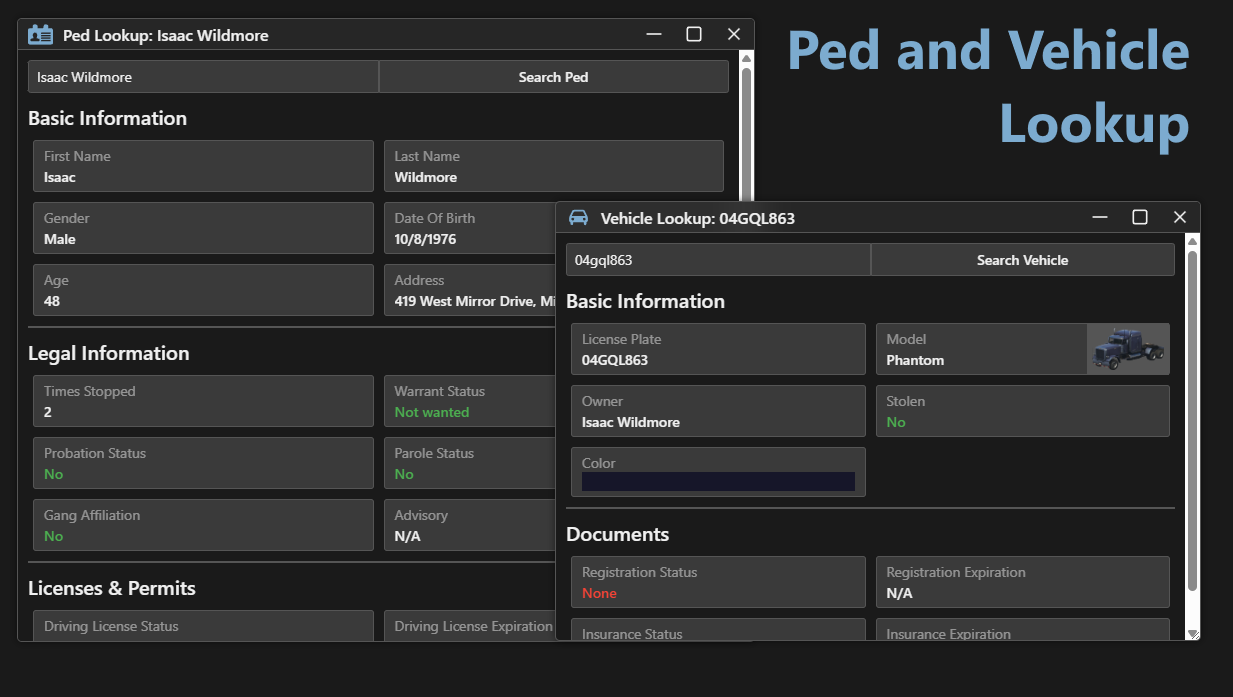
Task: Click the dark navy vehicle Color swatch
Action: click(718, 481)
